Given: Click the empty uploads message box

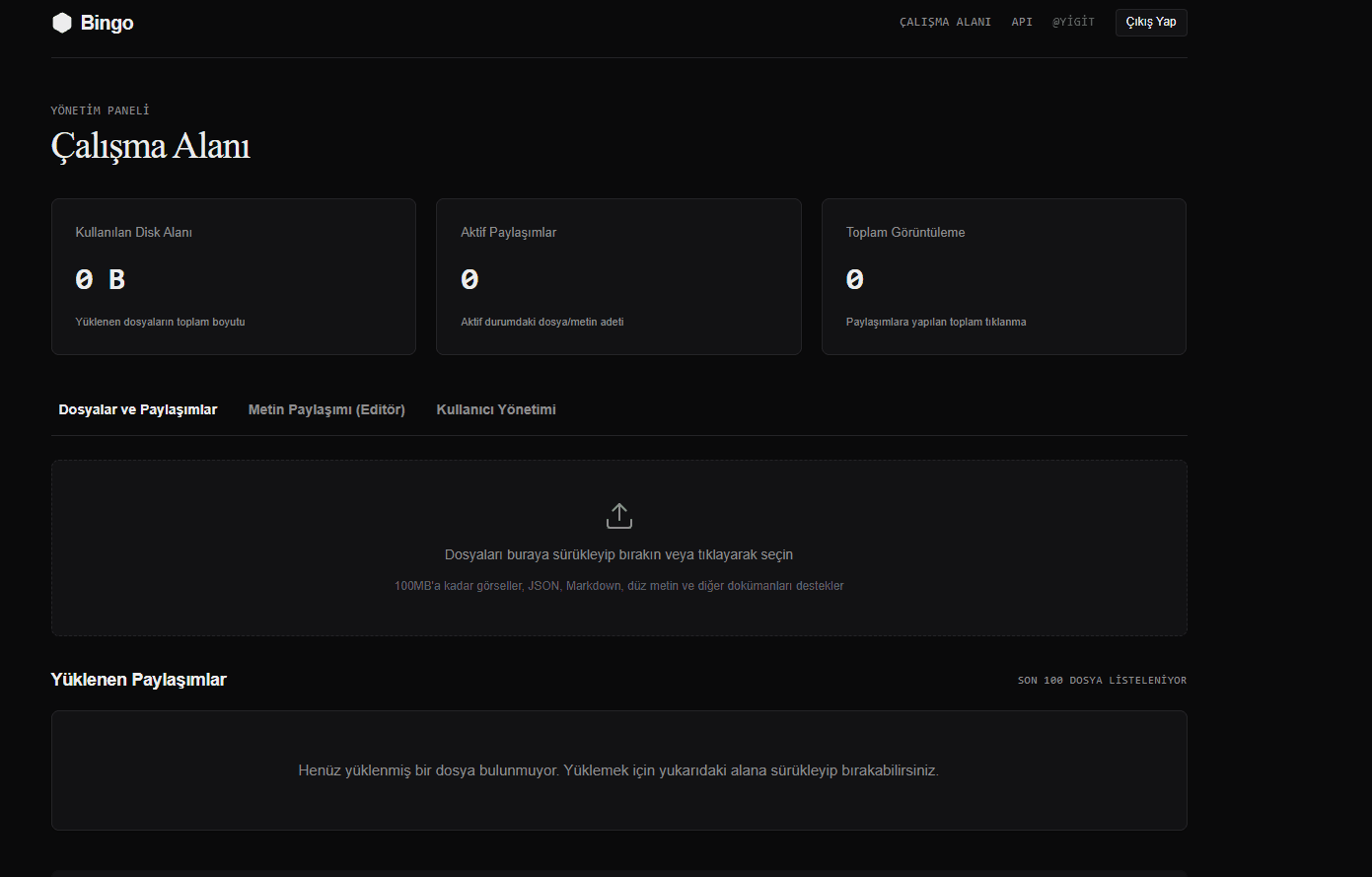Looking at the screenshot, I should (x=619, y=770).
